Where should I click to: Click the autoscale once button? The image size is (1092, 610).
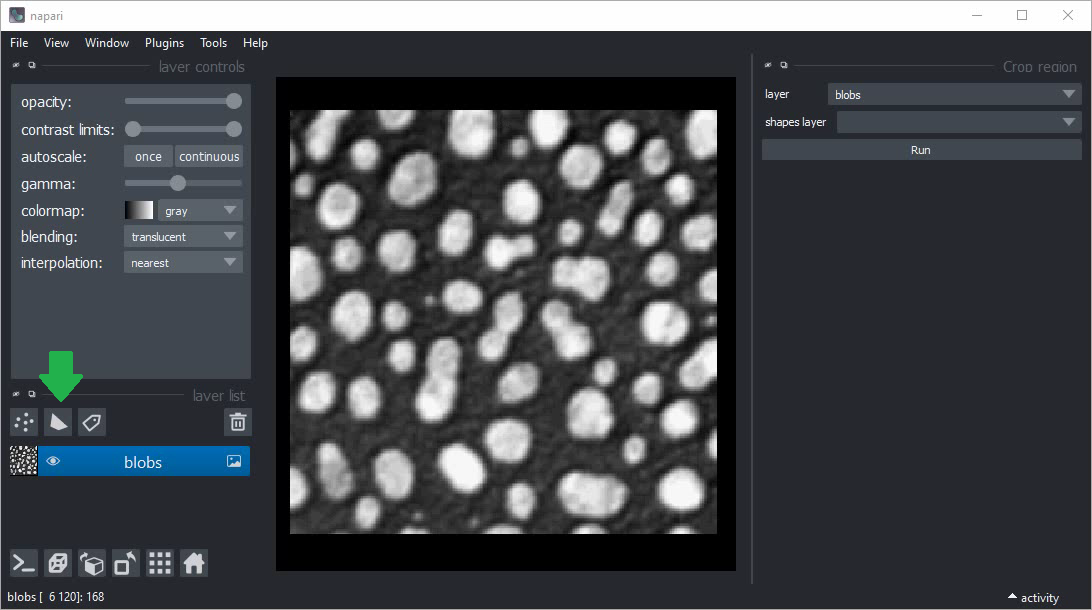point(148,157)
